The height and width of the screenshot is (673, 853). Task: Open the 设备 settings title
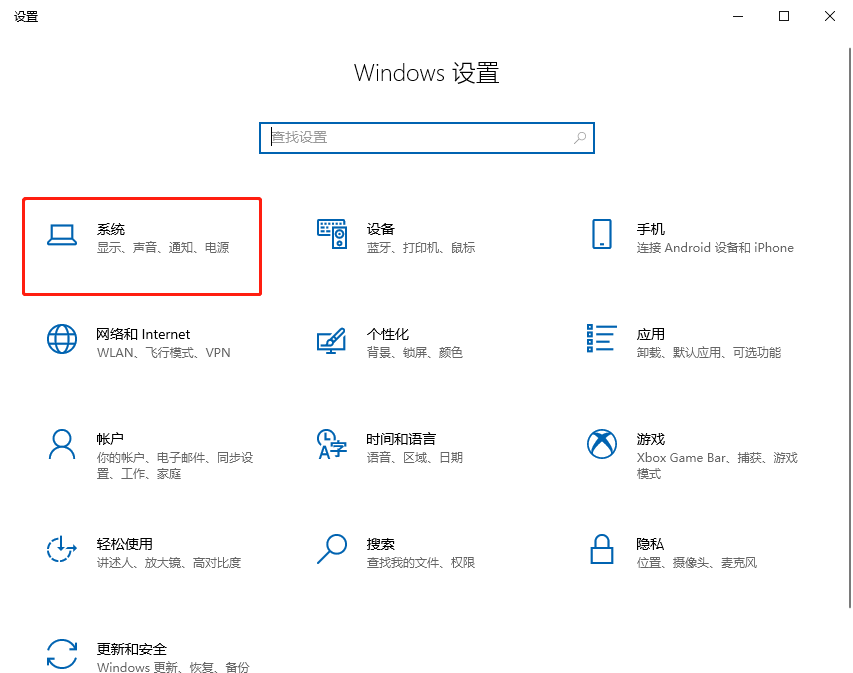click(x=380, y=229)
